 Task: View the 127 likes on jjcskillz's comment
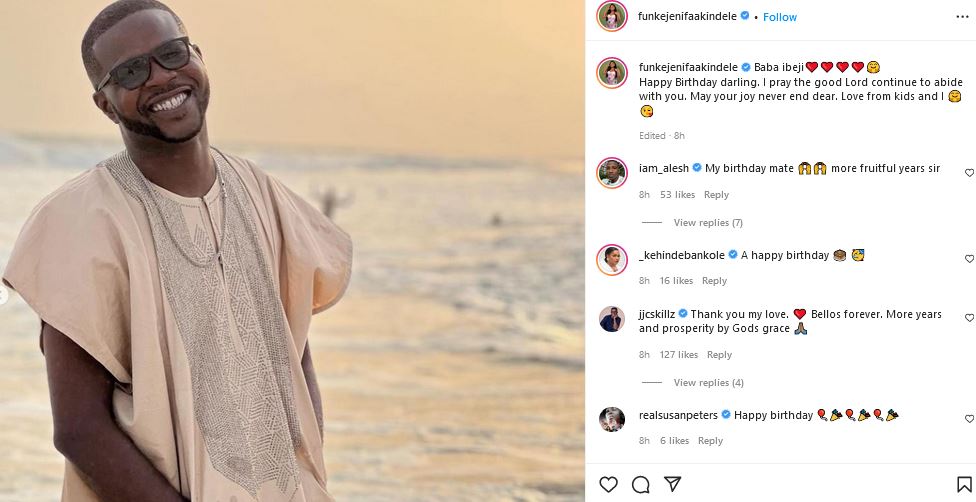point(679,355)
